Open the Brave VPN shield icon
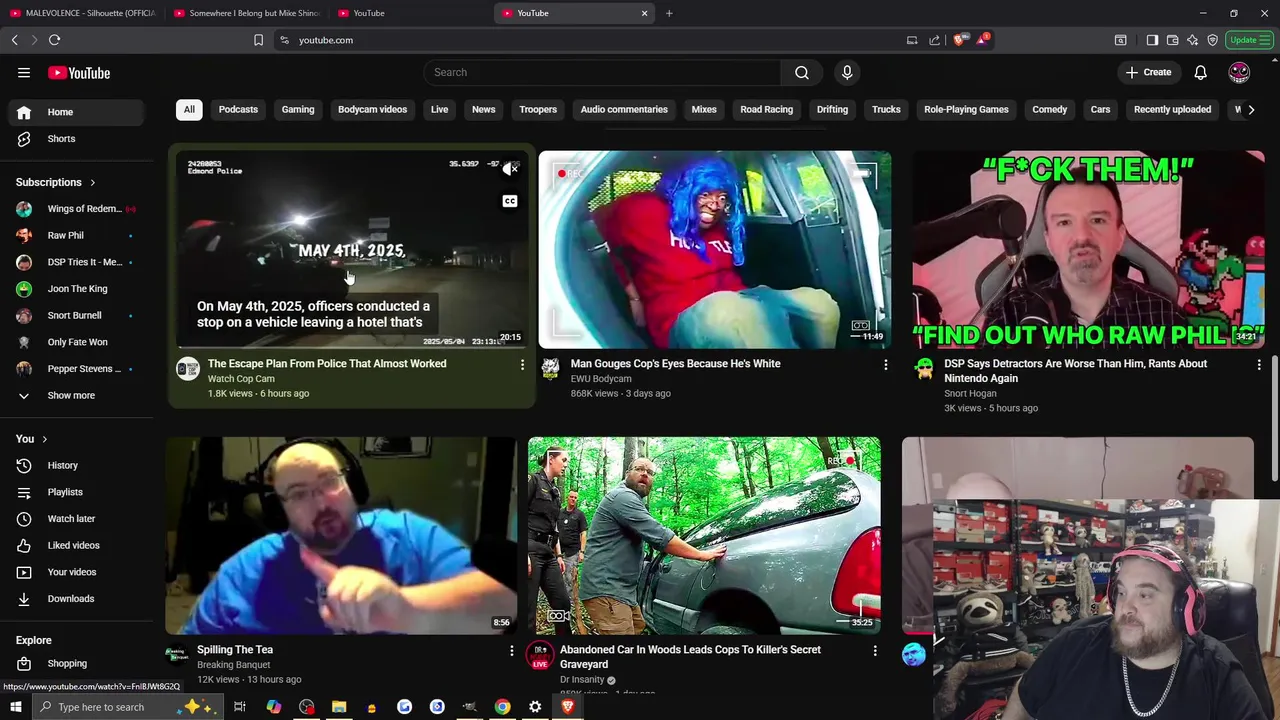This screenshot has width=1280, height=720. click(1213, 40)
